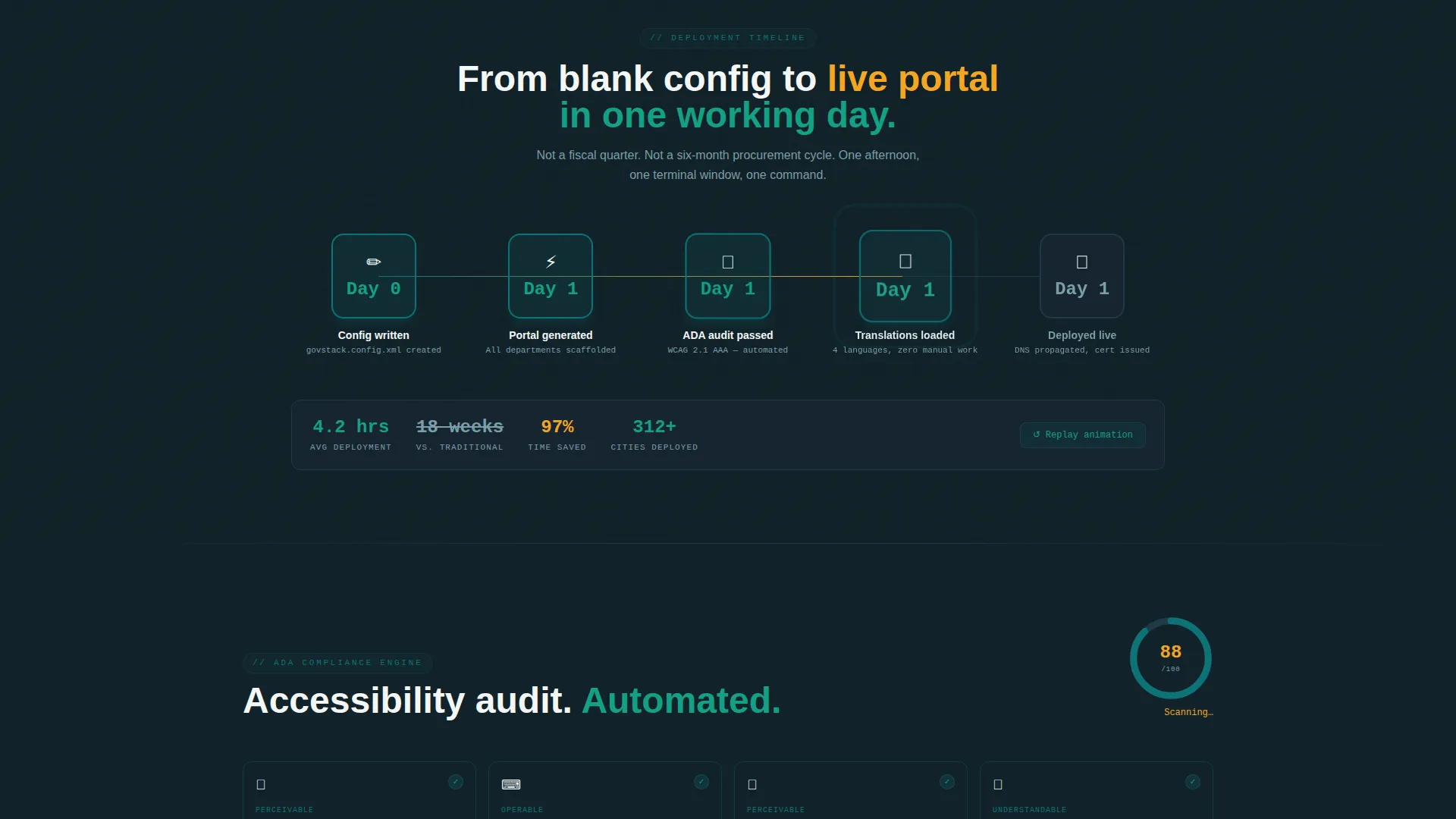The height and width of the screenshot is (819, 1456).
Task: Click the 97% time saved stat
Action: (x=557, y=435)
